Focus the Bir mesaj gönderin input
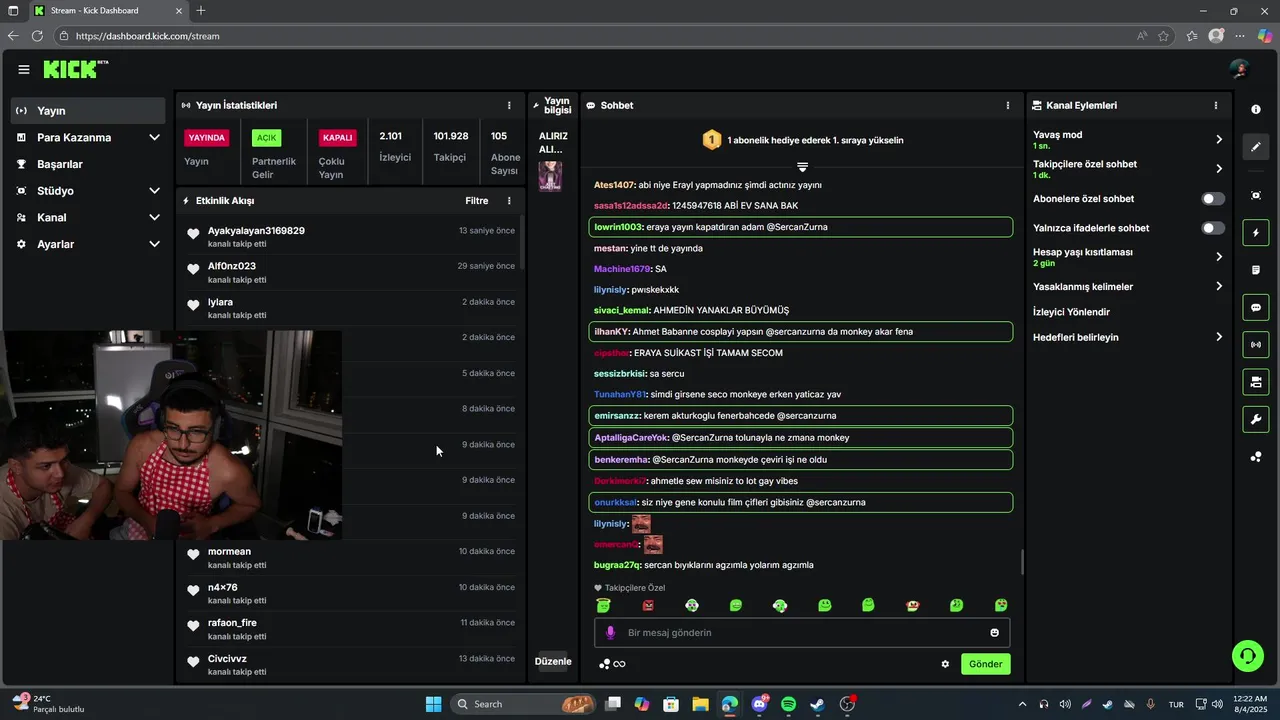Image resolution: width=1280 pixels, height=720 pixels. pyautogui.click(x=802, y=632)
